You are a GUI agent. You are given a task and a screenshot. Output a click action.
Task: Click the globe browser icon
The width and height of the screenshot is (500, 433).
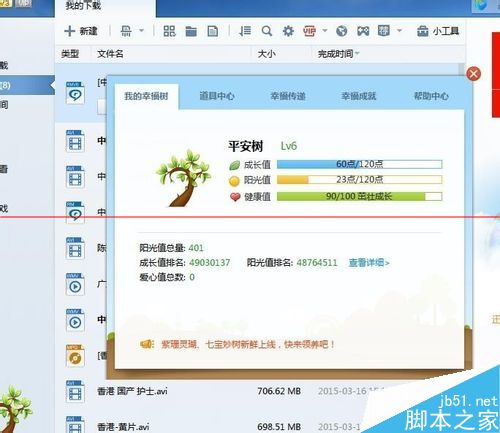pyautogui.click(x=342, y=31)
